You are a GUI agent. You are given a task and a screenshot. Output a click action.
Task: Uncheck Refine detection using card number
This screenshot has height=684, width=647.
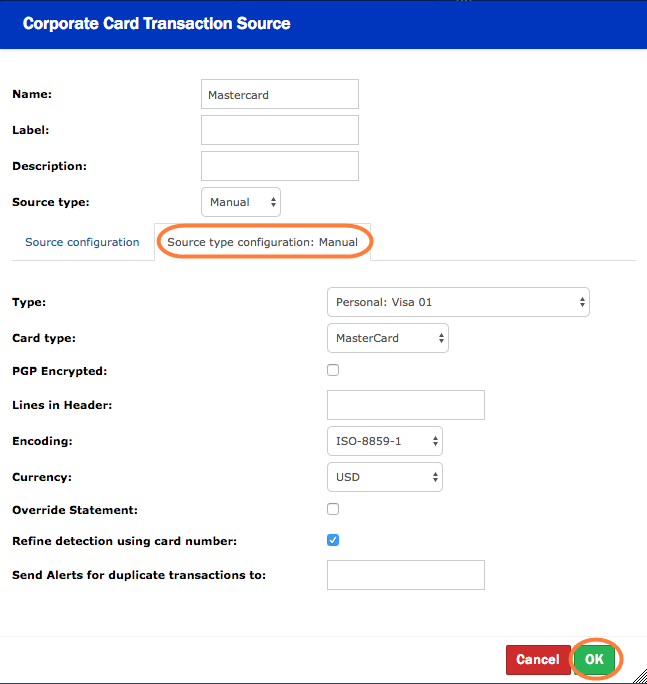333,541
